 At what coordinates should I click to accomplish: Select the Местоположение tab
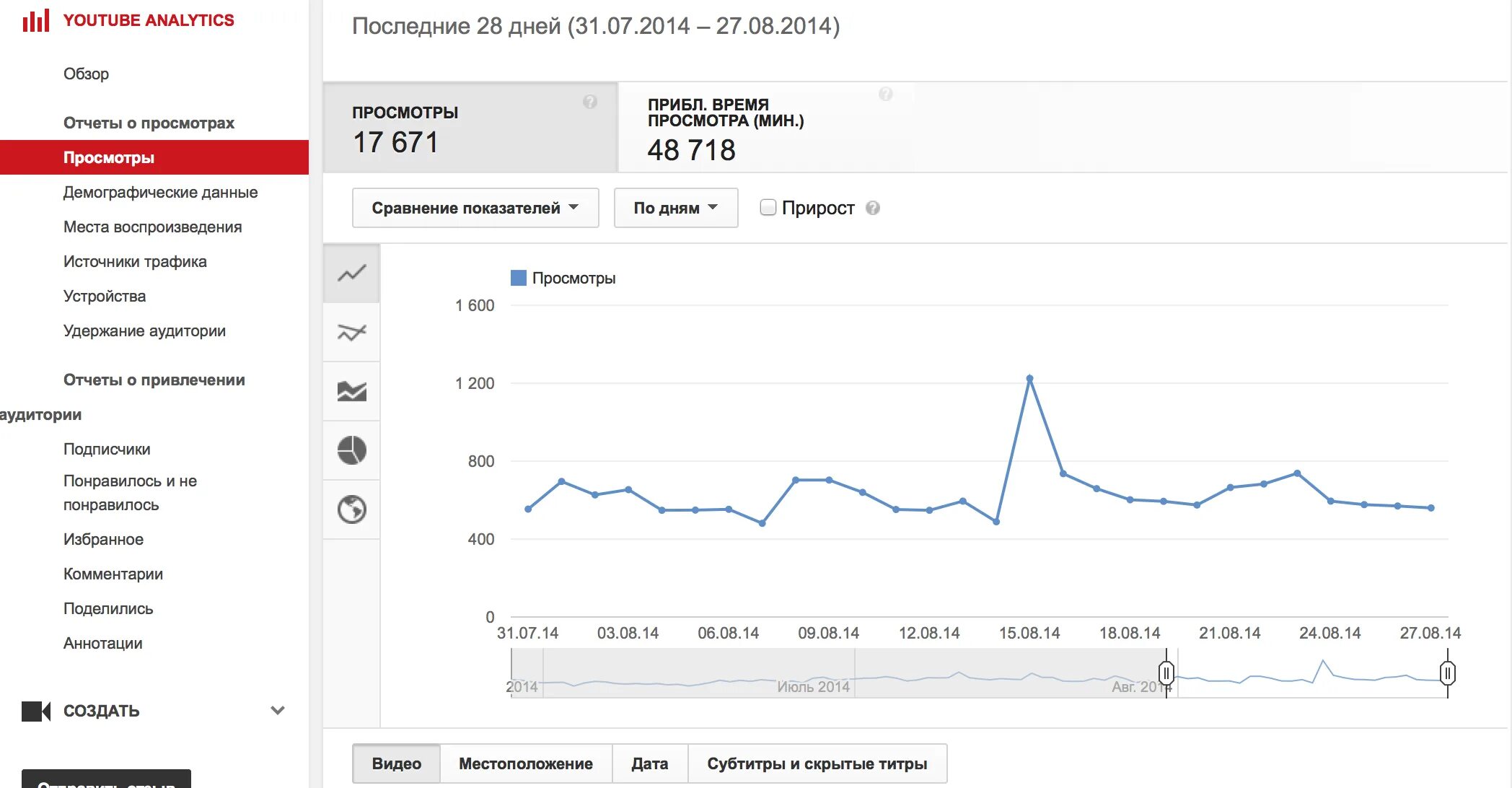pos(527,762)
